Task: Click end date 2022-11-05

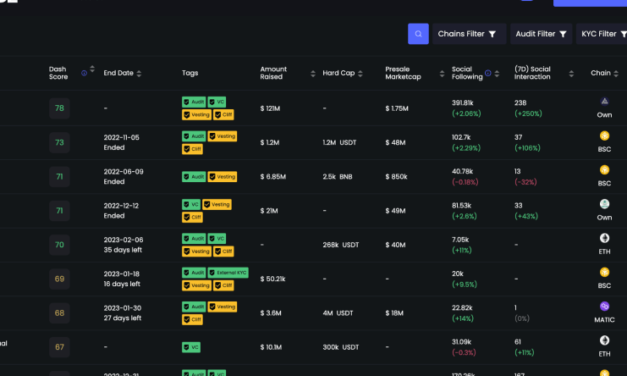Action: [122, 138]
